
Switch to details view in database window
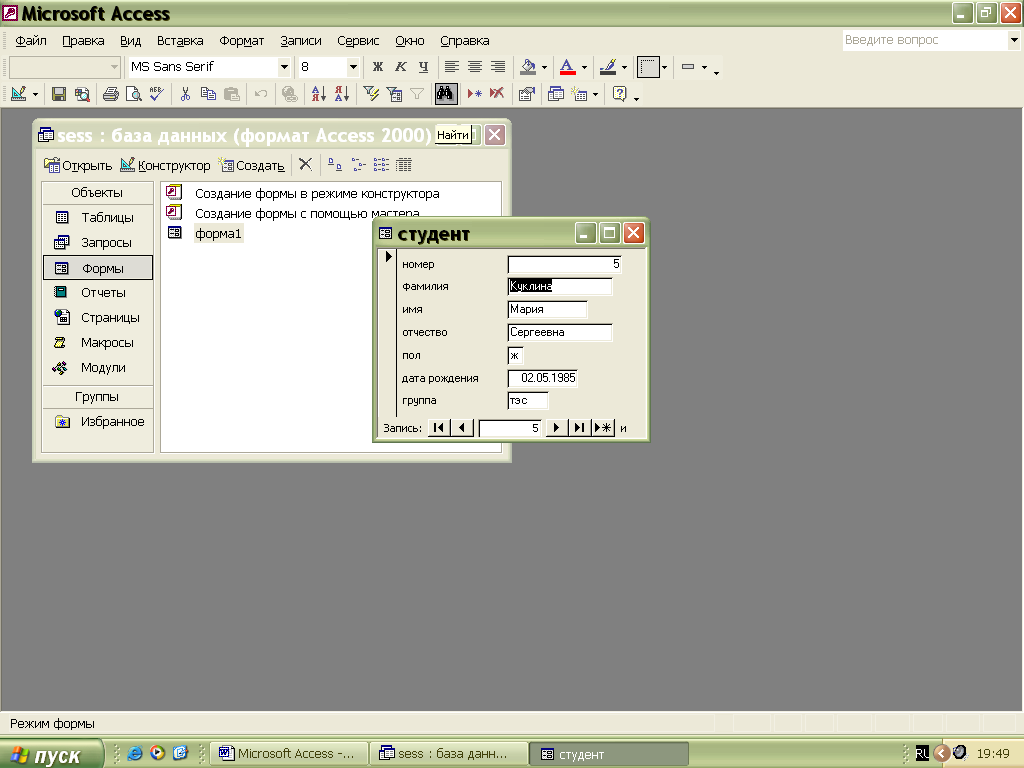[x=404, y=165]
